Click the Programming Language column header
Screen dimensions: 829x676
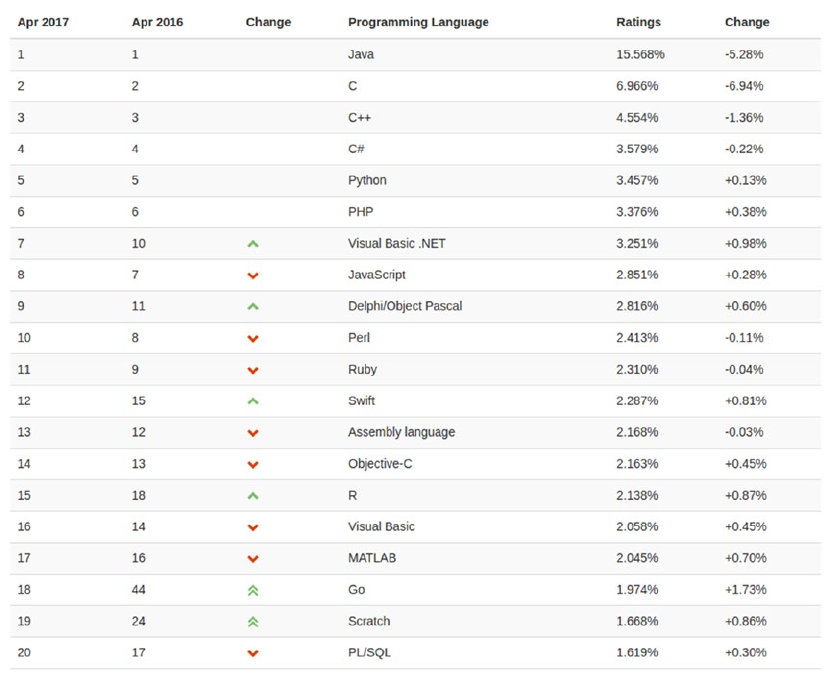click(x=418, y=22)
